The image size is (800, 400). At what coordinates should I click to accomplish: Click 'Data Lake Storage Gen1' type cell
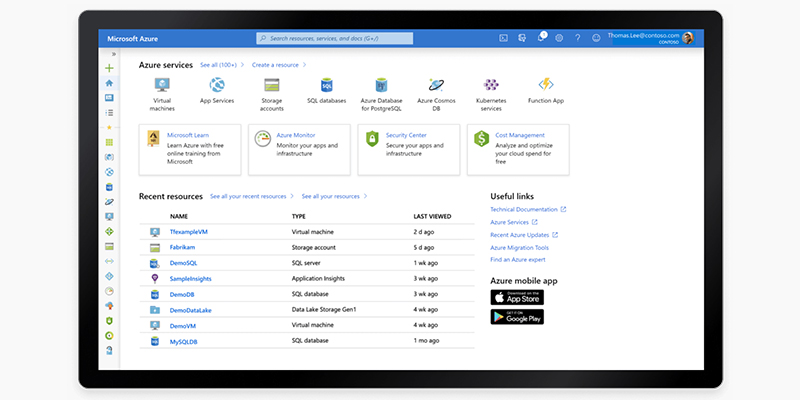pyautogui.click(x=324, y=310)
